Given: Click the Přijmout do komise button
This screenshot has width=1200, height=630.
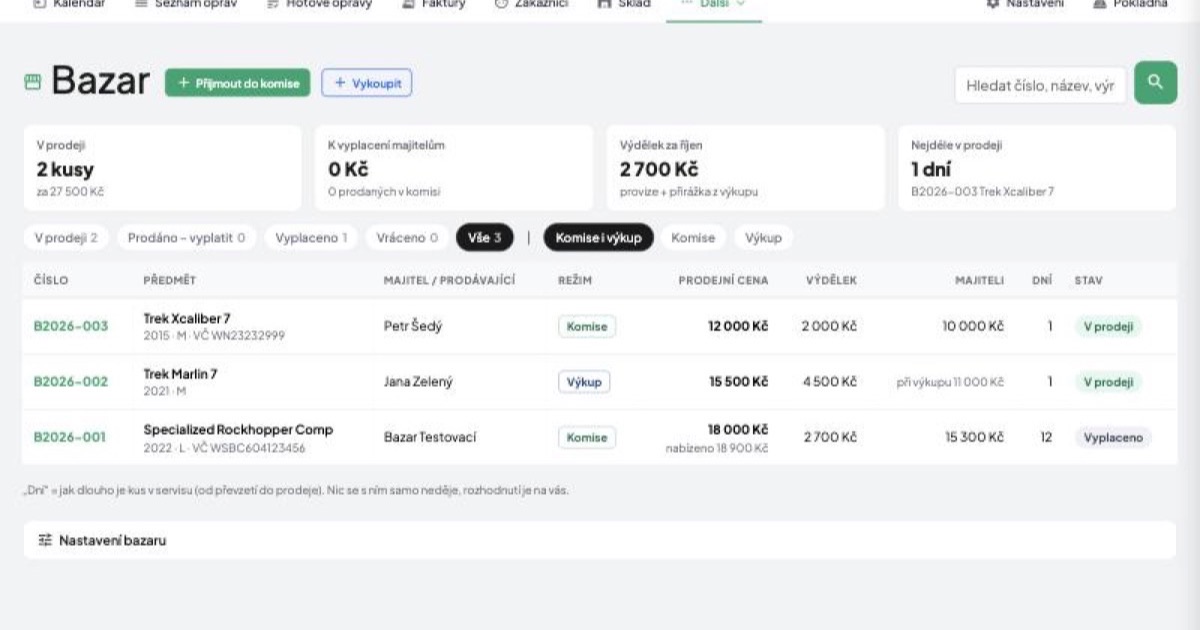Looking at the screenshot, I should [238, 83].
